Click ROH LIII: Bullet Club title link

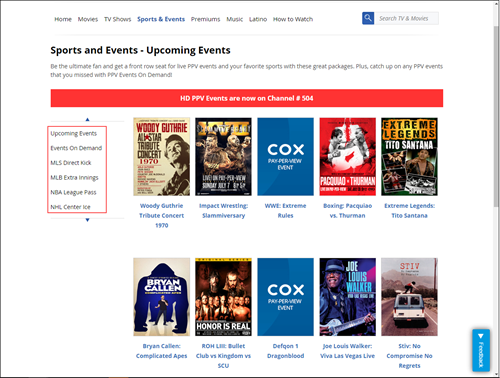(223, 356)
